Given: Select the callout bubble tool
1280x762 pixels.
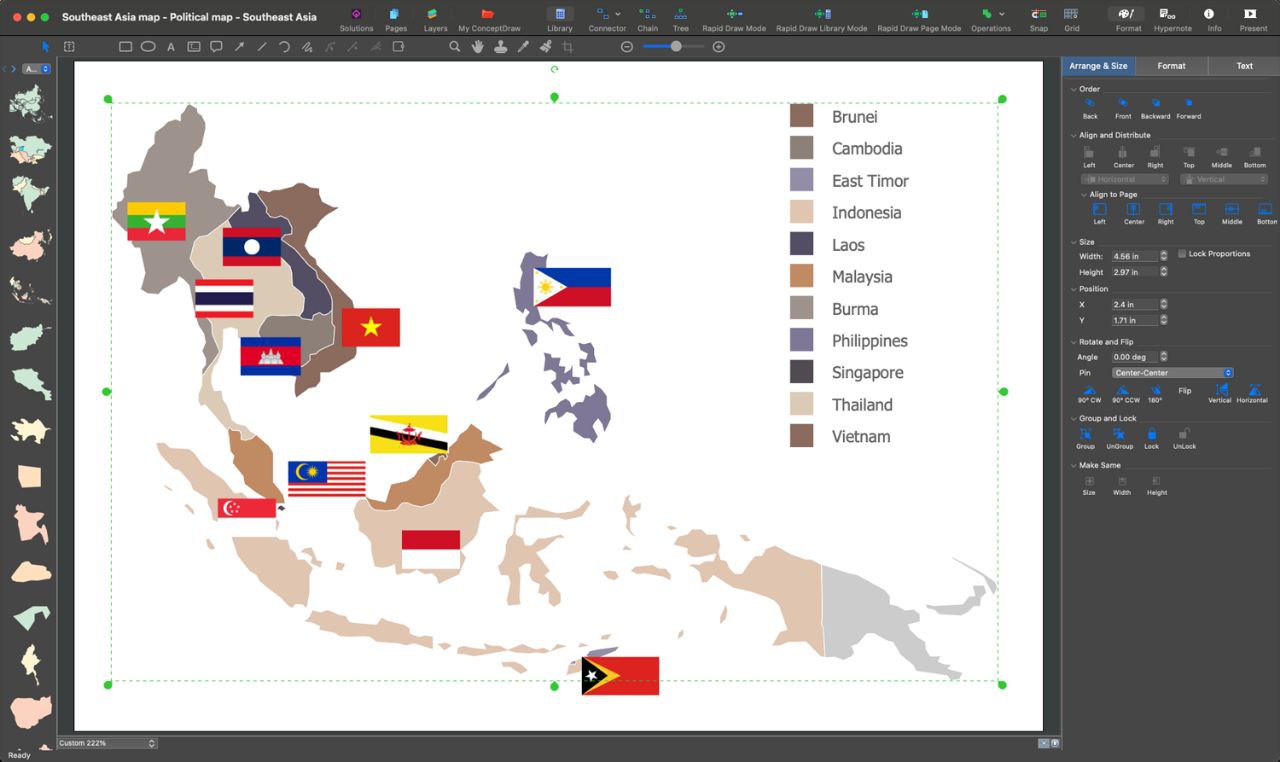Looking at the screenshot, I should point(216,47).
